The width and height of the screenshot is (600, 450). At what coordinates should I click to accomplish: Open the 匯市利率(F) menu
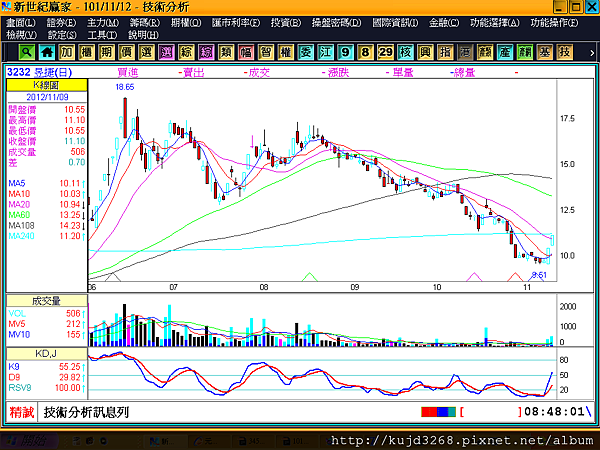pos(236,23)
